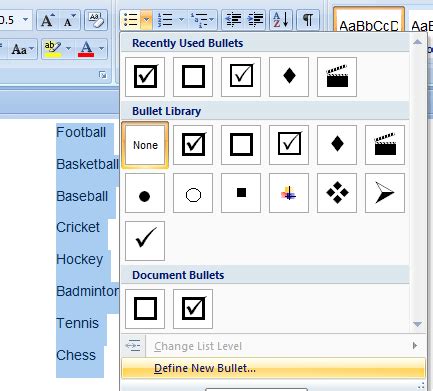Choose the clapperboard bullet in Bullet Library

[385, 145]
